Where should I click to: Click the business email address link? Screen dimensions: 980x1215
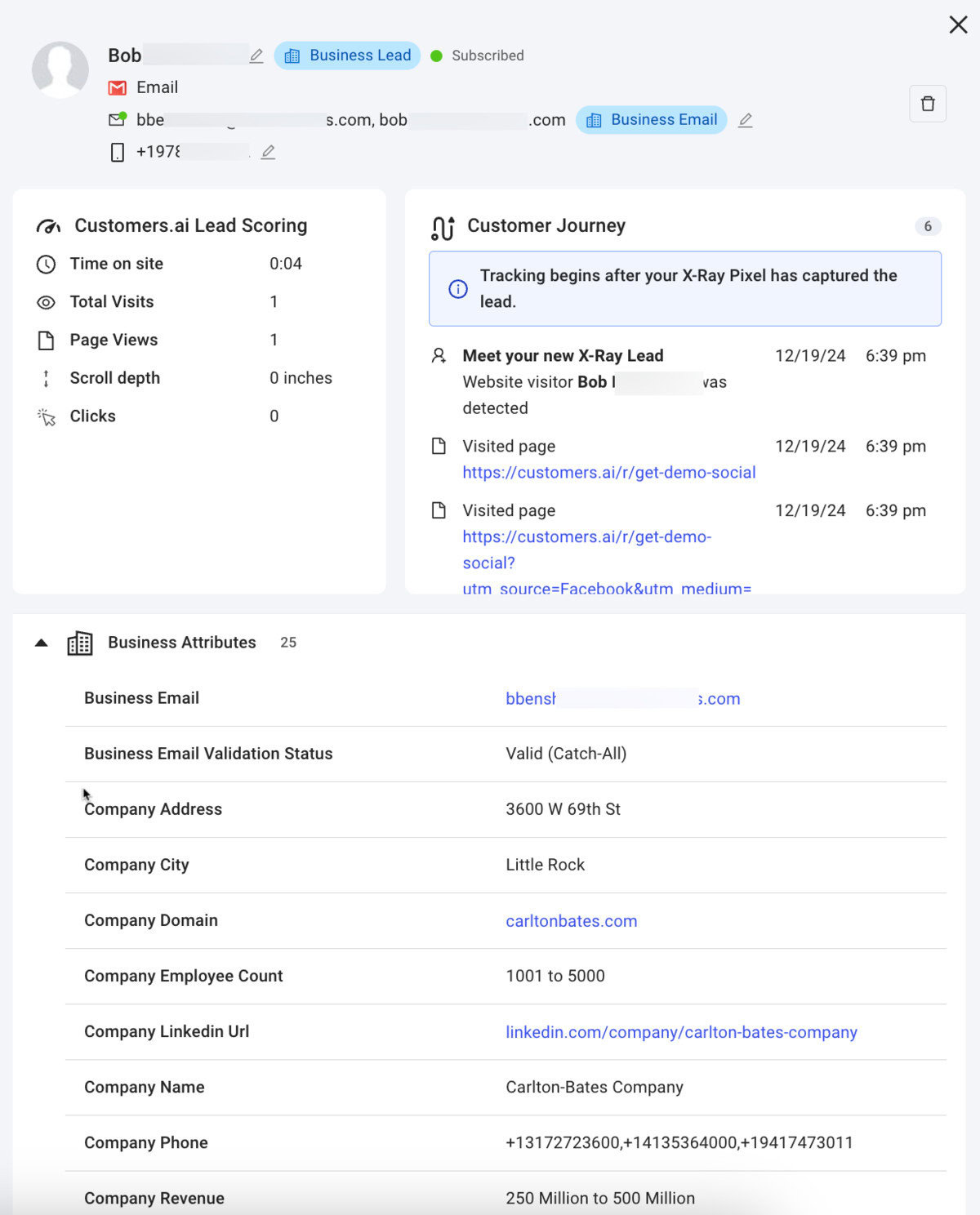coord(622,699)
